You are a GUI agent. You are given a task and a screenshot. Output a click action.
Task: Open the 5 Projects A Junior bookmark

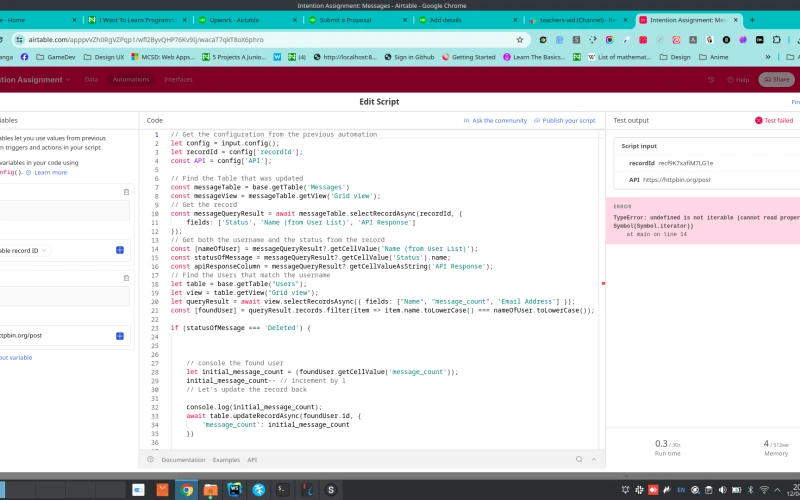click(234, 57)
